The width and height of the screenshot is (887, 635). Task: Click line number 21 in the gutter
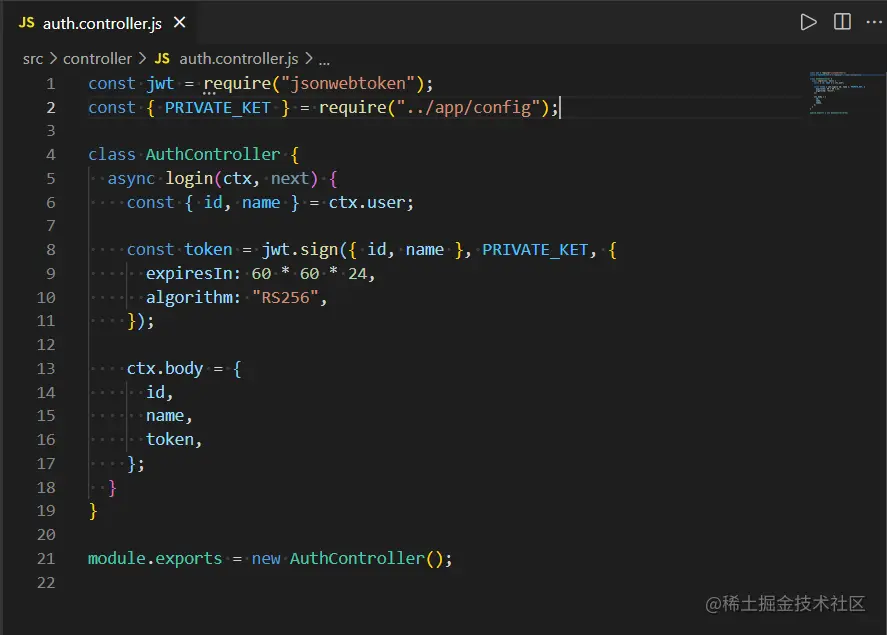(x=46, y=559)
